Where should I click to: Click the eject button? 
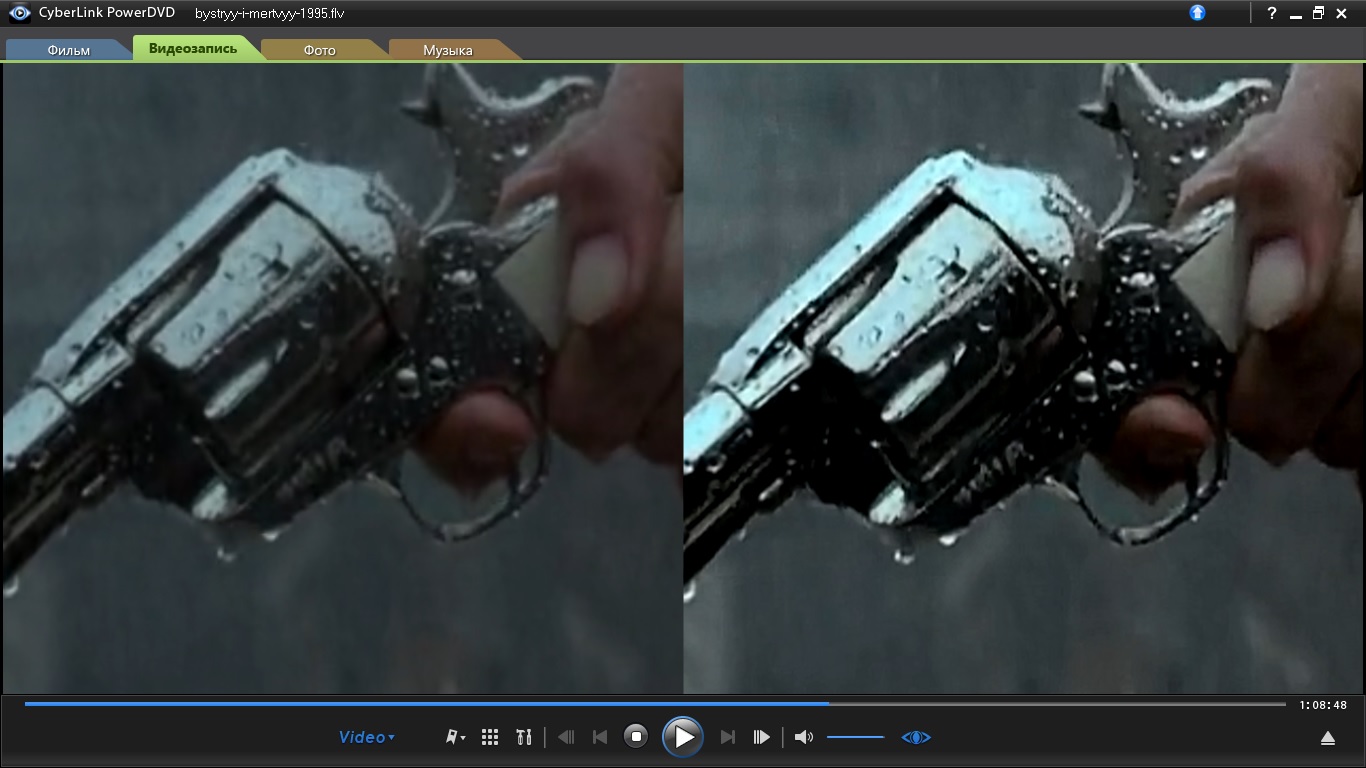tap(1328, 738)
